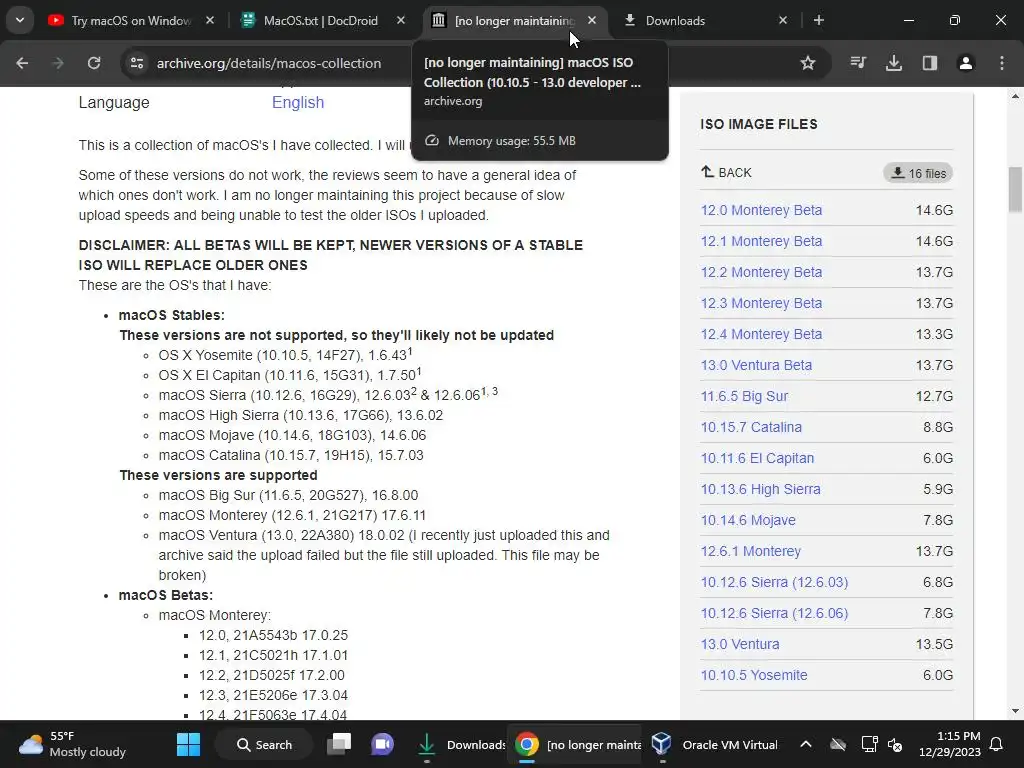
Task: Open 12.3 Monterey Beta ISO link
Action: [x=761, y=303]
